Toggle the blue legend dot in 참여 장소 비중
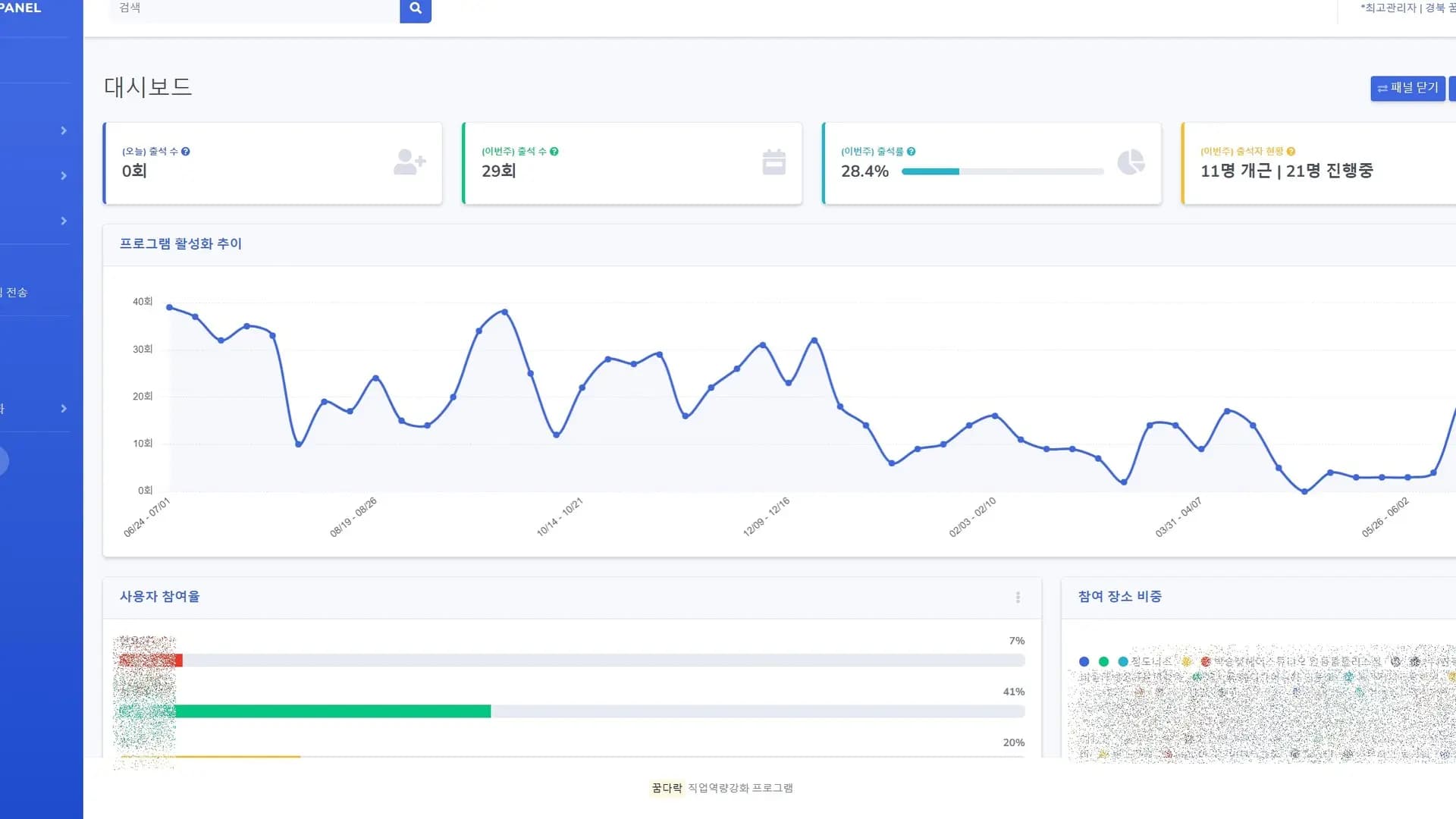 click(1084, 662)
